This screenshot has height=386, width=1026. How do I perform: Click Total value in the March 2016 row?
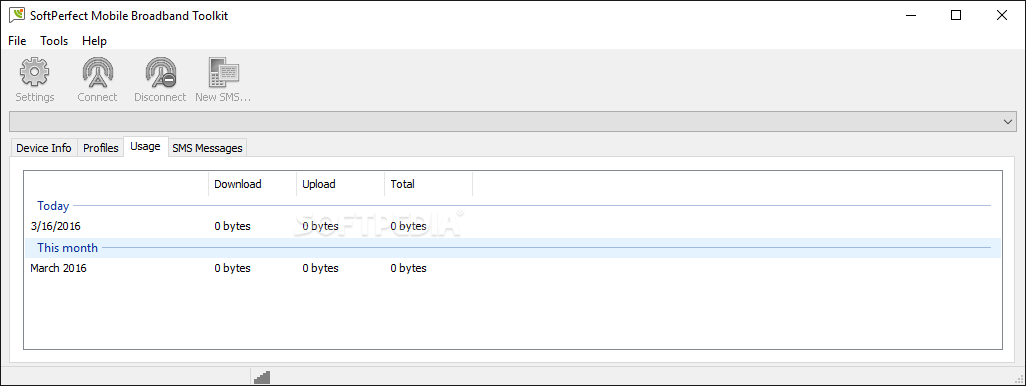coord(408,268)
